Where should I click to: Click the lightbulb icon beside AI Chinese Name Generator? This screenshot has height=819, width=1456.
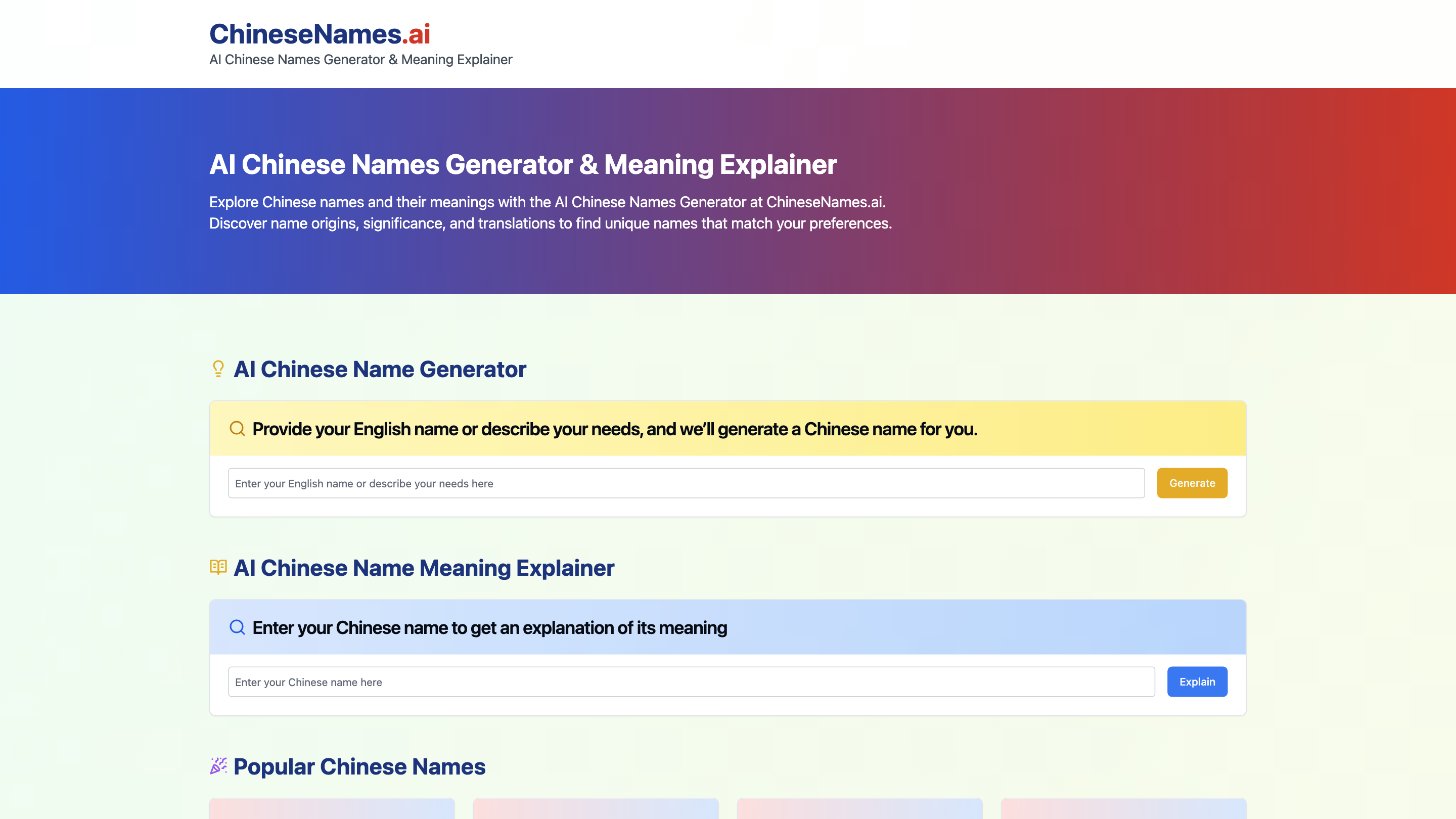tap(218, 369)
